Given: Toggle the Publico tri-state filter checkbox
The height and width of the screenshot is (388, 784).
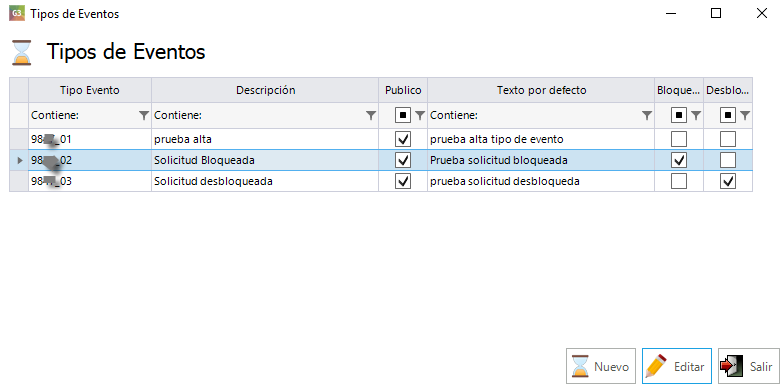Looking at the screenshot, I should click(403, 116).
